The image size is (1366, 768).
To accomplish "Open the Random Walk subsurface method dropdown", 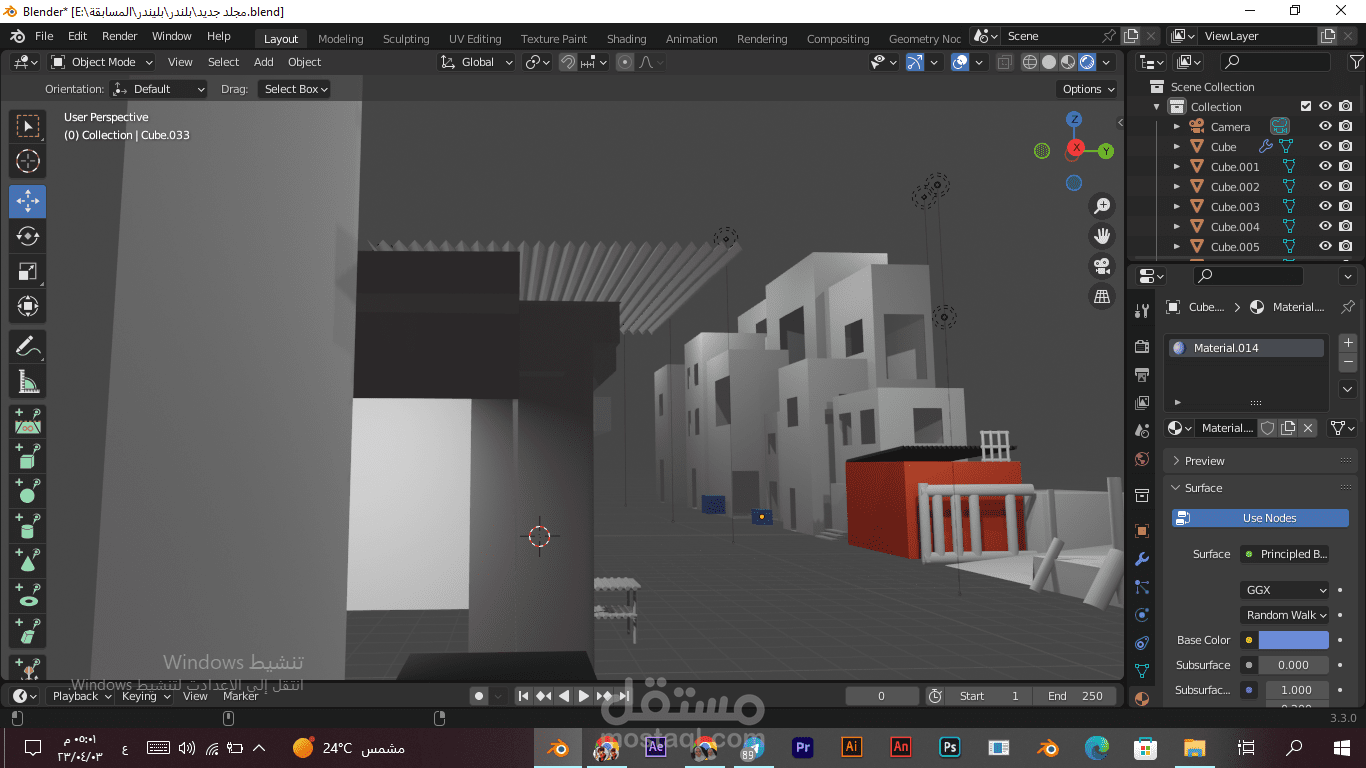I will tap(1285, 615).
